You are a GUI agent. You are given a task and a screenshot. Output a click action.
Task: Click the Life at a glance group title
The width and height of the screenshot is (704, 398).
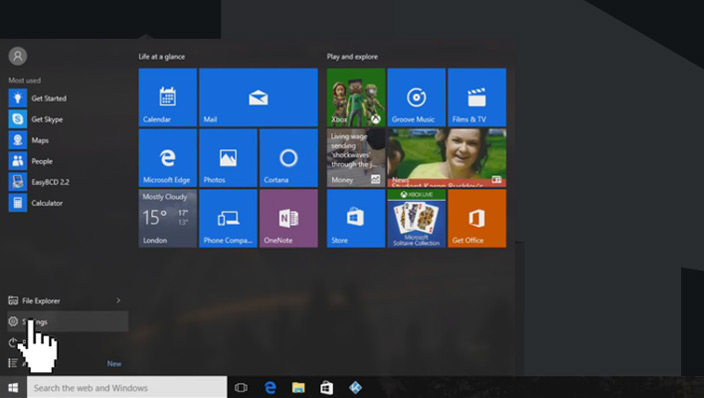[162, 57]
